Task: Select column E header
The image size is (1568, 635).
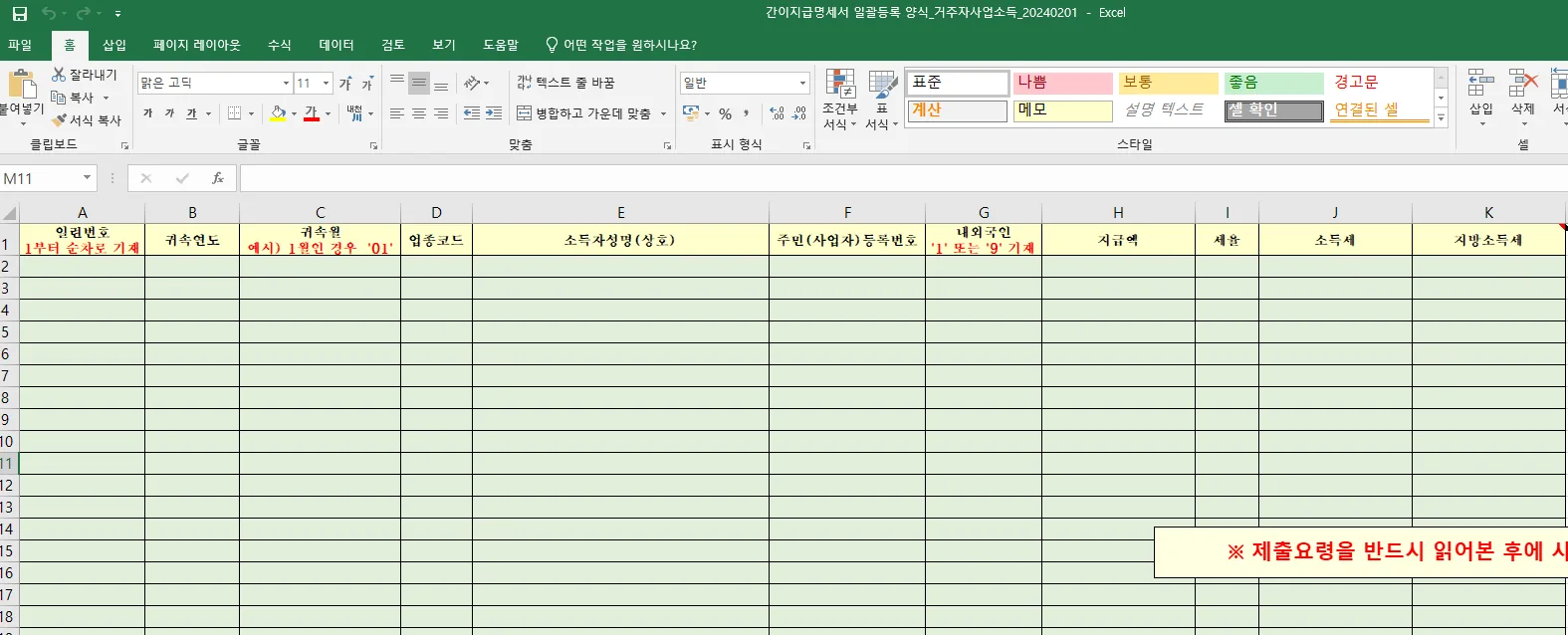Action: click(621, 212)
